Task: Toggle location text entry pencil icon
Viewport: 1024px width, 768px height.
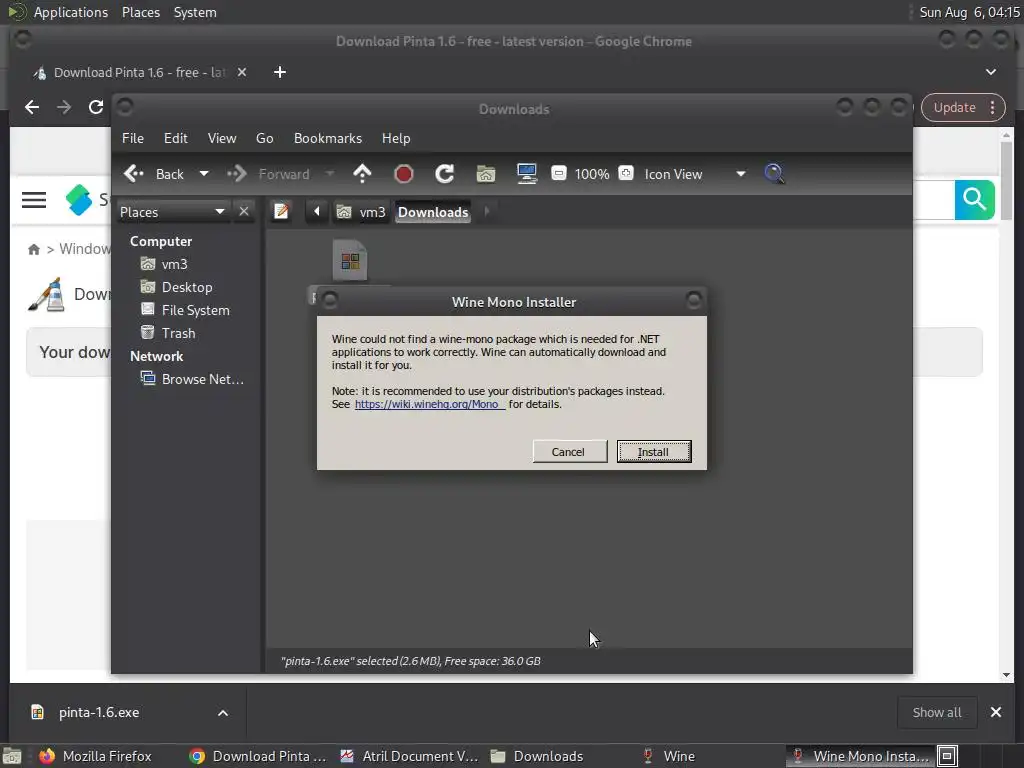Action: tap(281, 212)
